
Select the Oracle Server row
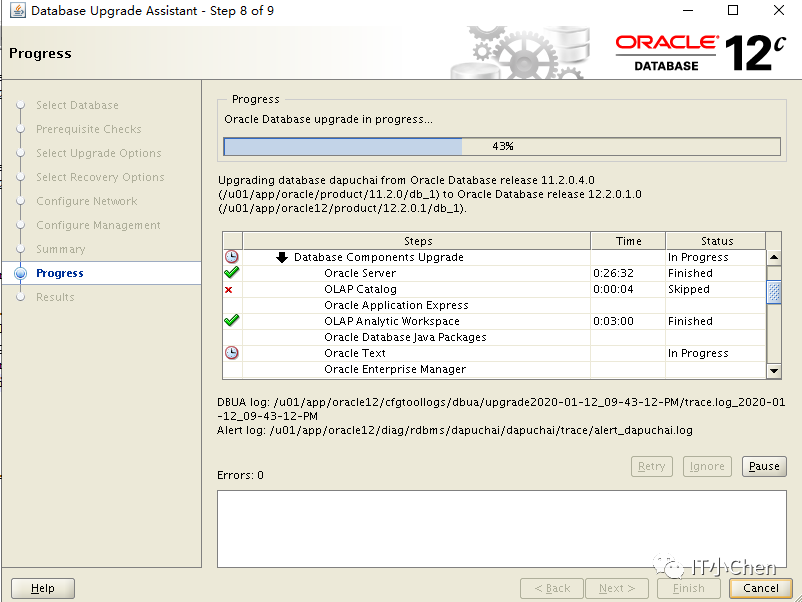click(495, 273)
